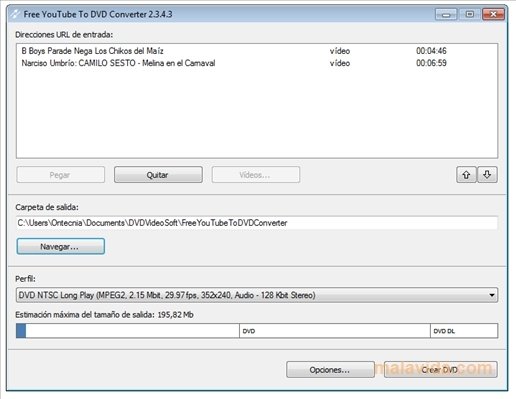Click the DVD DL marker on size bar
This screenshot has height=399, width=516.
pyautogui.click(x=444, y=331)
